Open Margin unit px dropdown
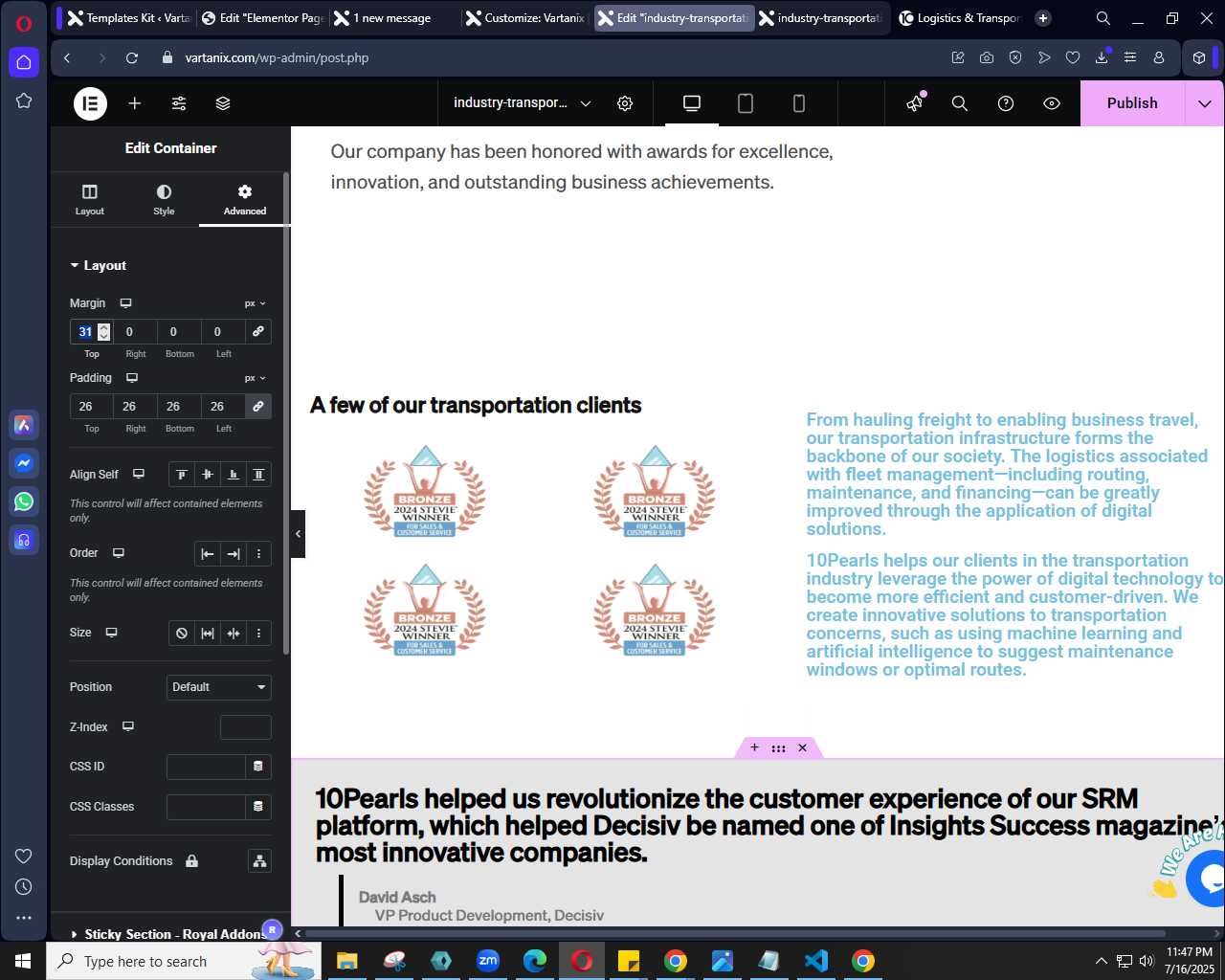 pyautogui.click(x=256, y=303)
